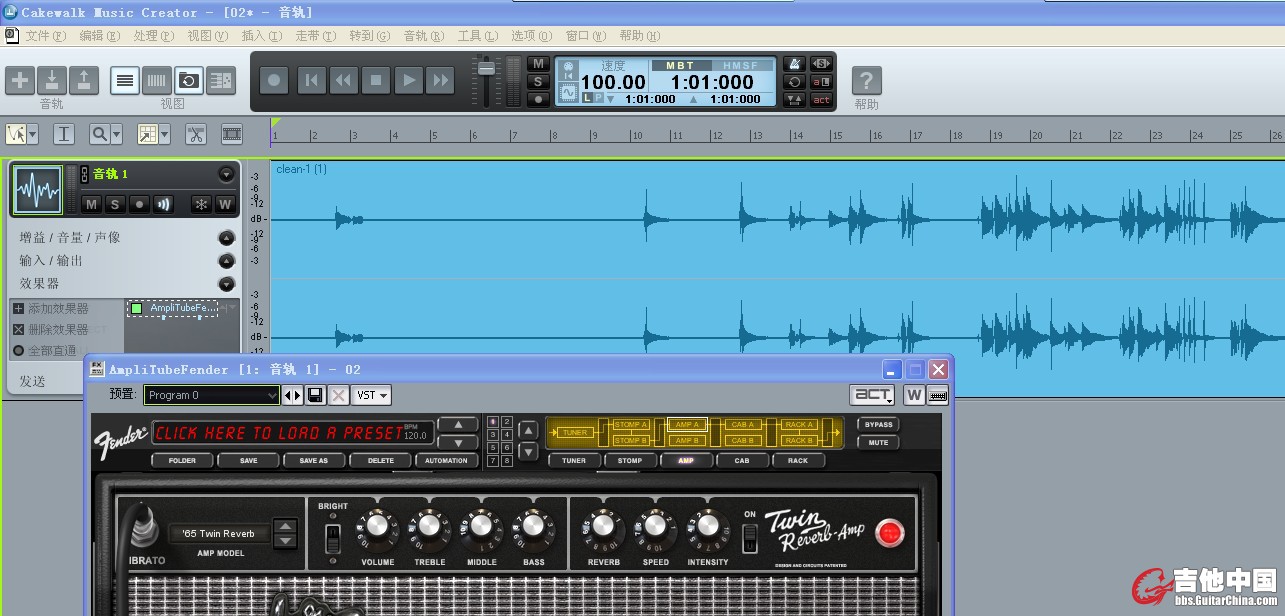Click the Fender logo in AmpliTube

tap(121, 441)
